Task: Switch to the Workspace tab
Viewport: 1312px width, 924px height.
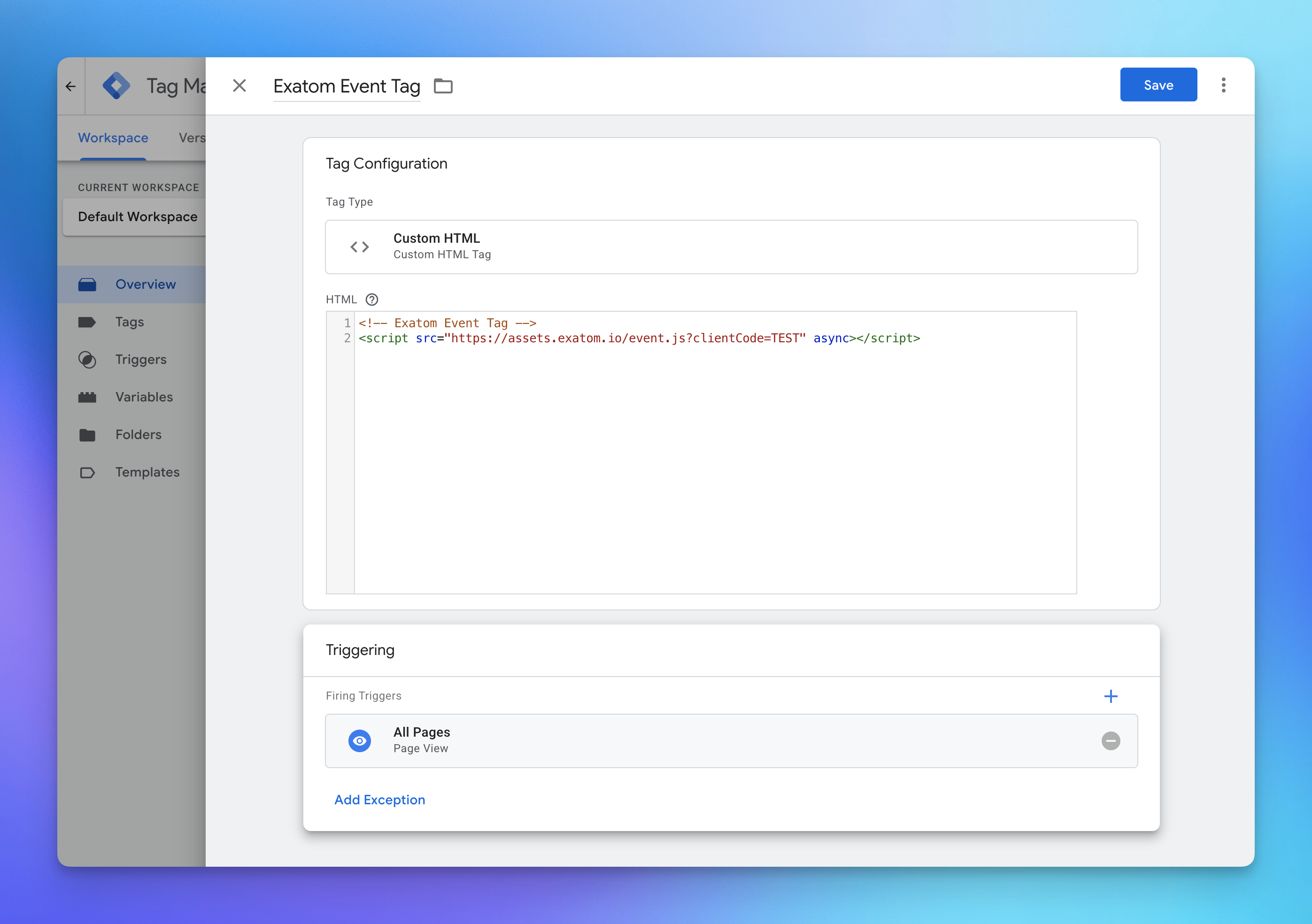Action: tap(113, 138)
